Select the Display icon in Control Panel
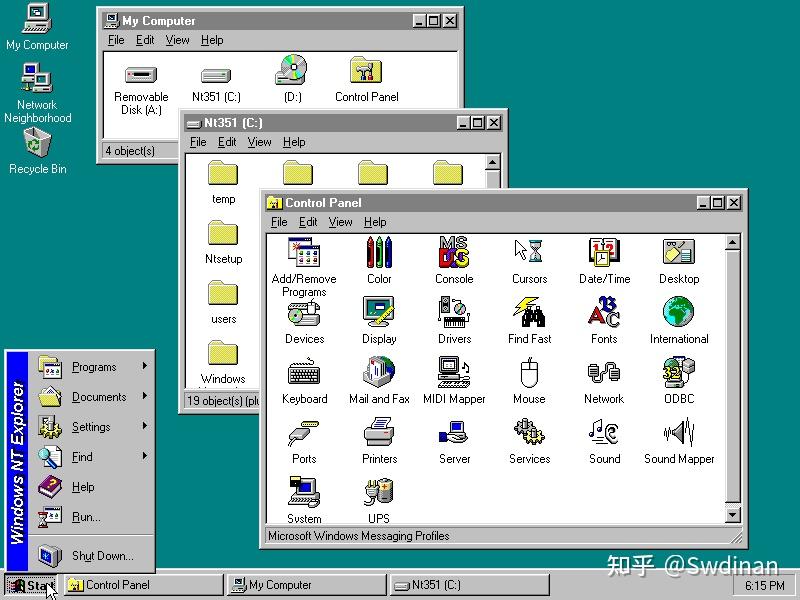This screenshot has width=800, height=600. click(x=380, y=314)
